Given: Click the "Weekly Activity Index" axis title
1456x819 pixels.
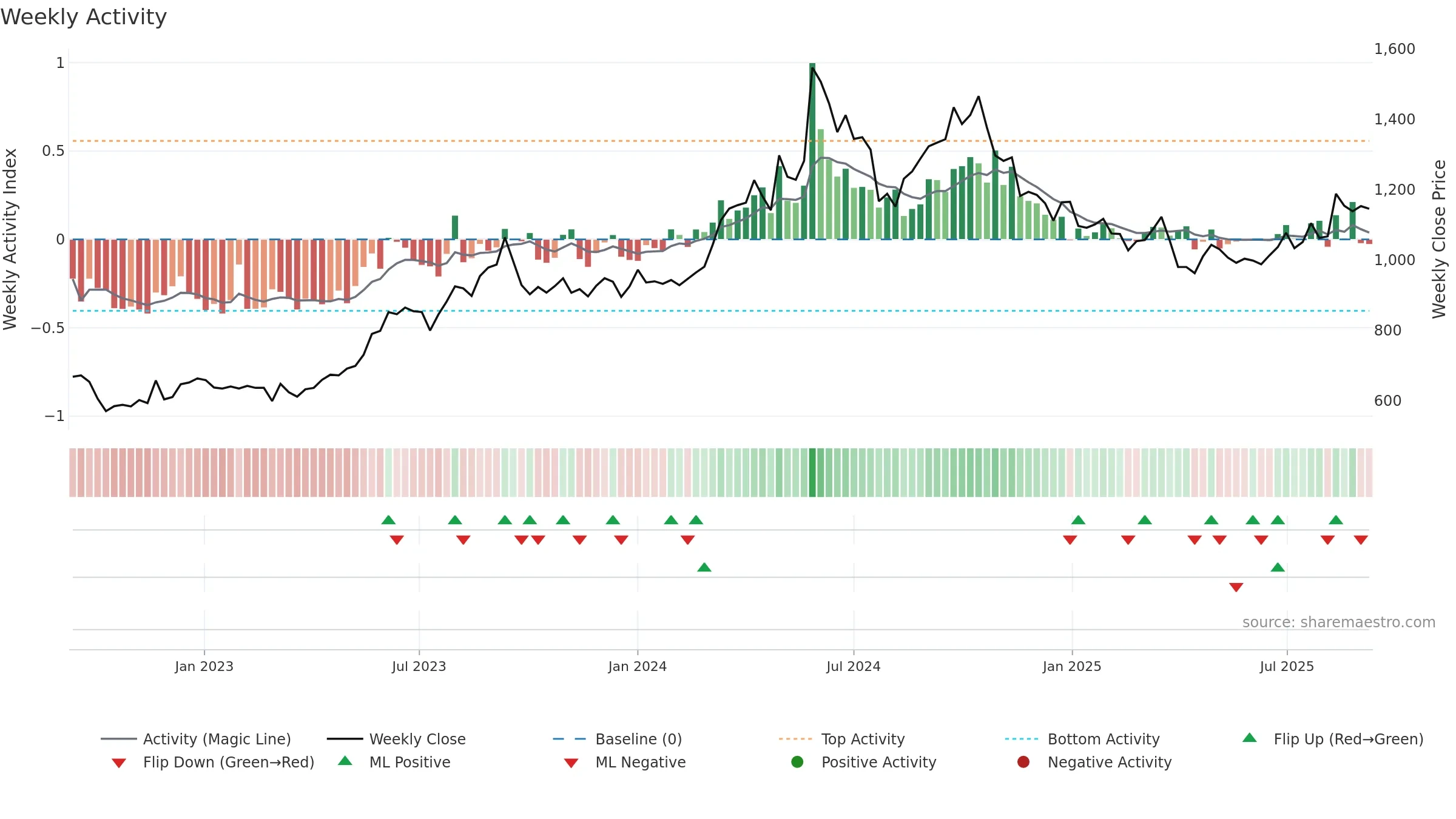Looking at the screenshot, I should pyautogui.click(x=10, y=239).
